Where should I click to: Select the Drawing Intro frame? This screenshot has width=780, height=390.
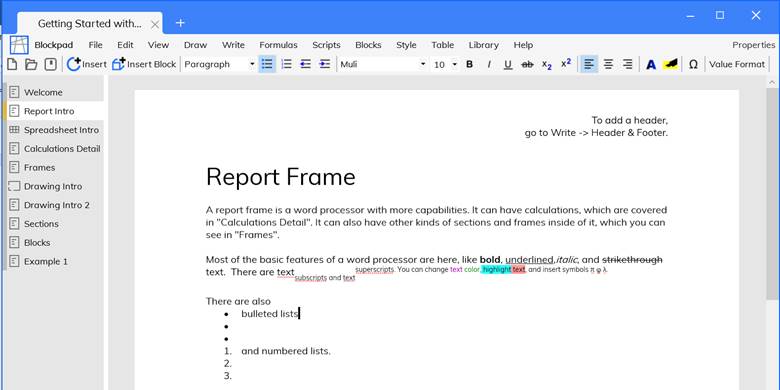tap(54, 187)
